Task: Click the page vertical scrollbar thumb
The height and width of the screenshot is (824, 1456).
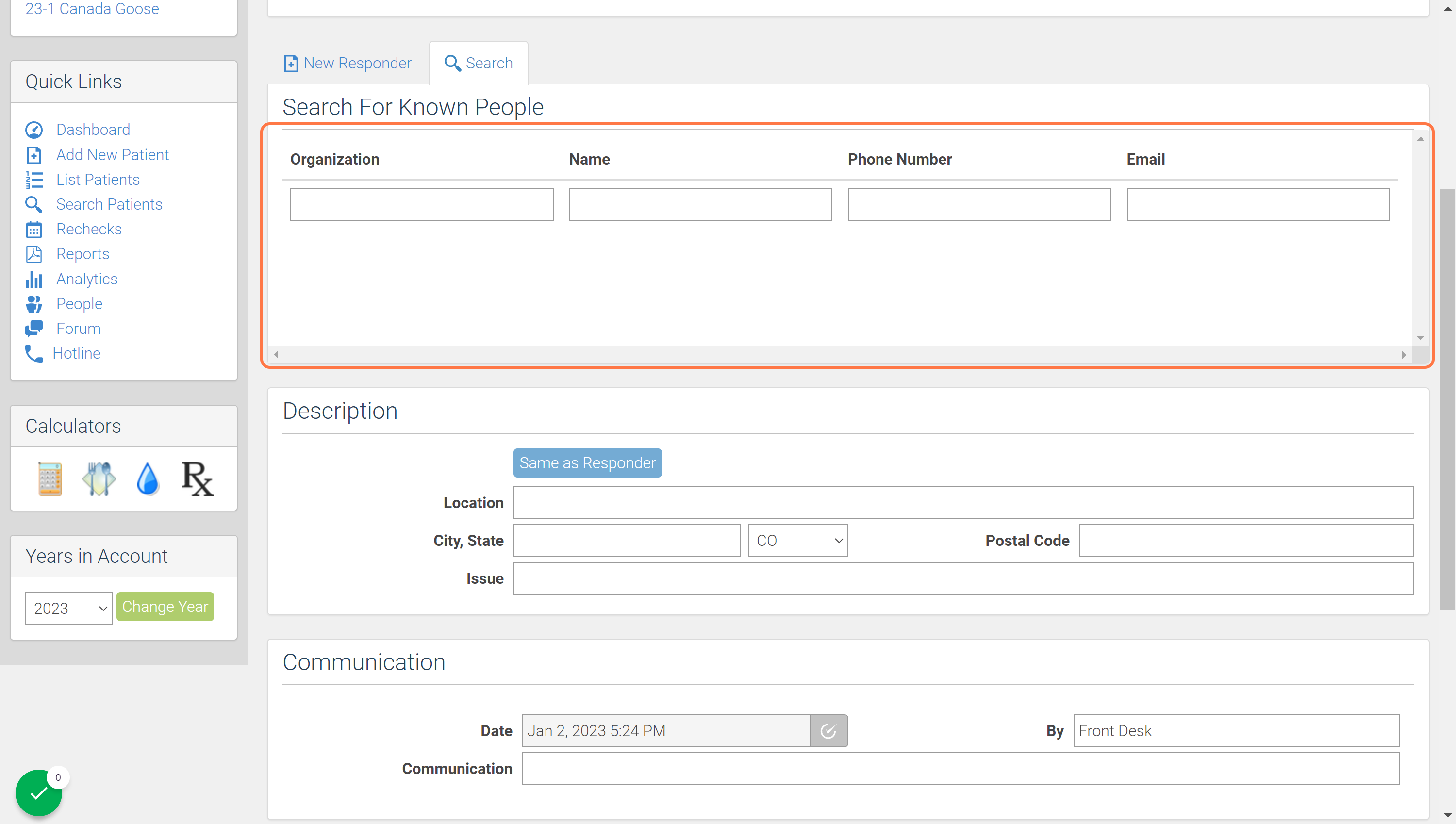Action: tap(1447, 399)
